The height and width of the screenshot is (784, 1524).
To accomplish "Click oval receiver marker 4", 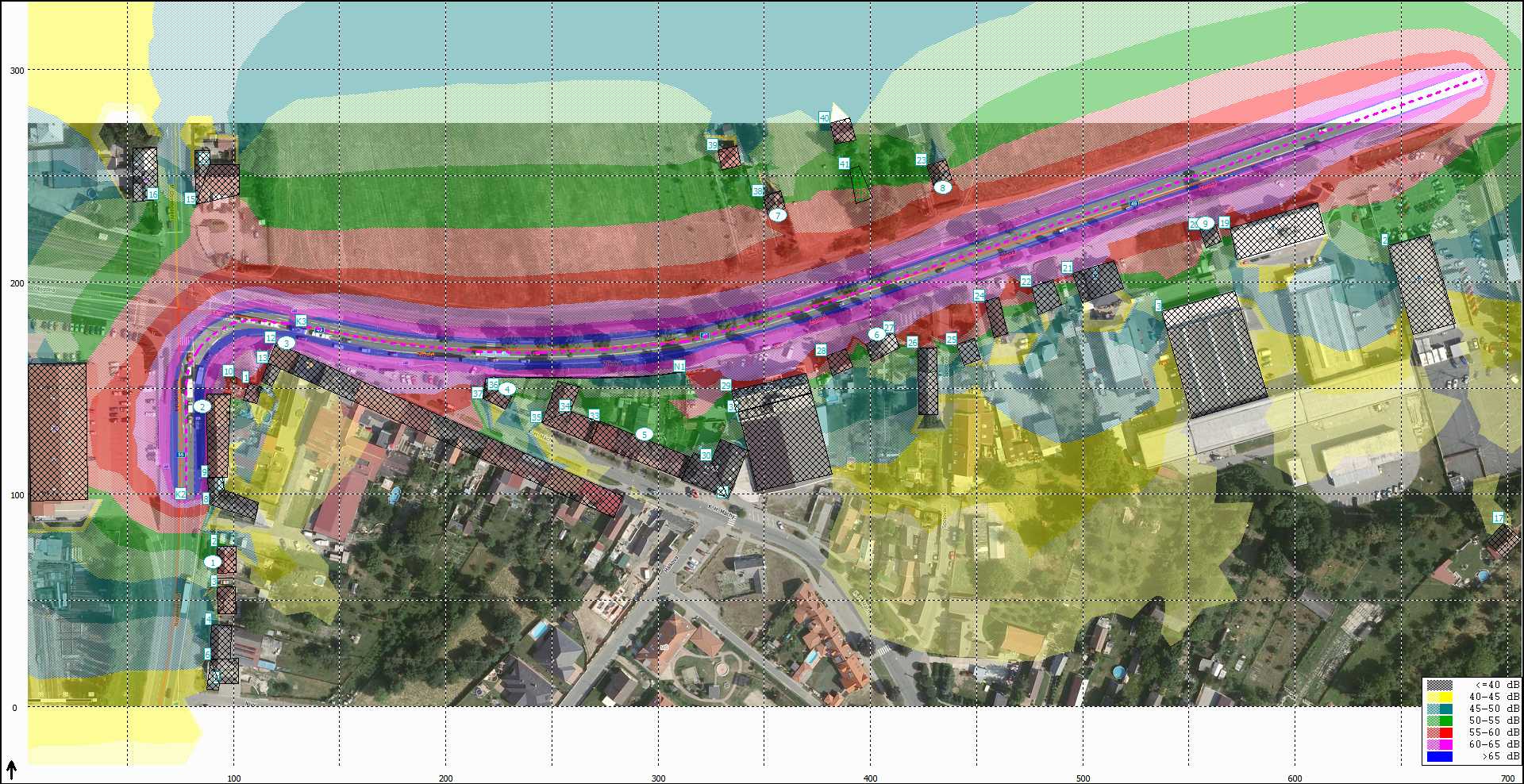I will (x=506, y=390).
